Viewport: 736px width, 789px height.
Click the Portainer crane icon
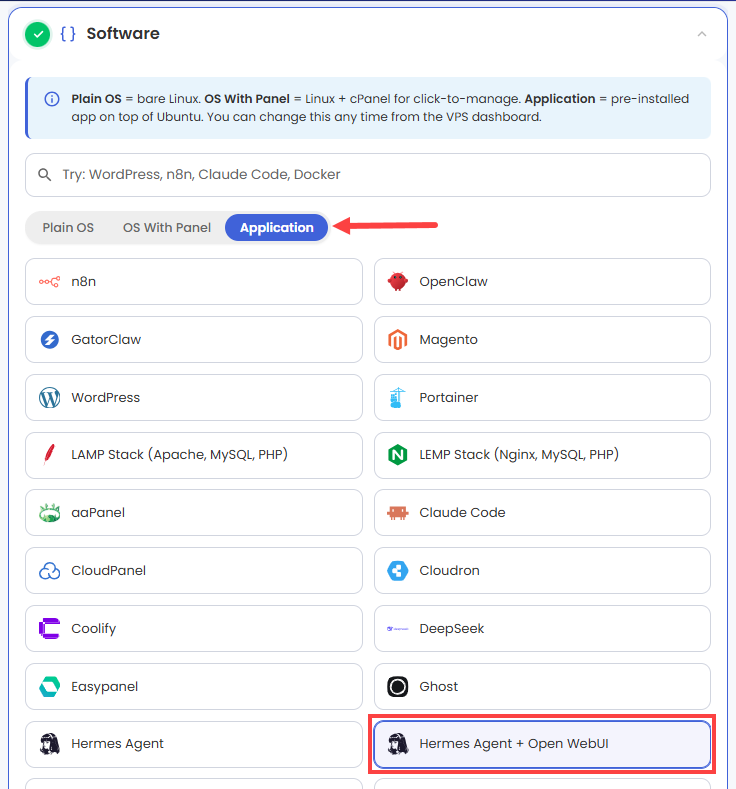[x=397, y=398]
